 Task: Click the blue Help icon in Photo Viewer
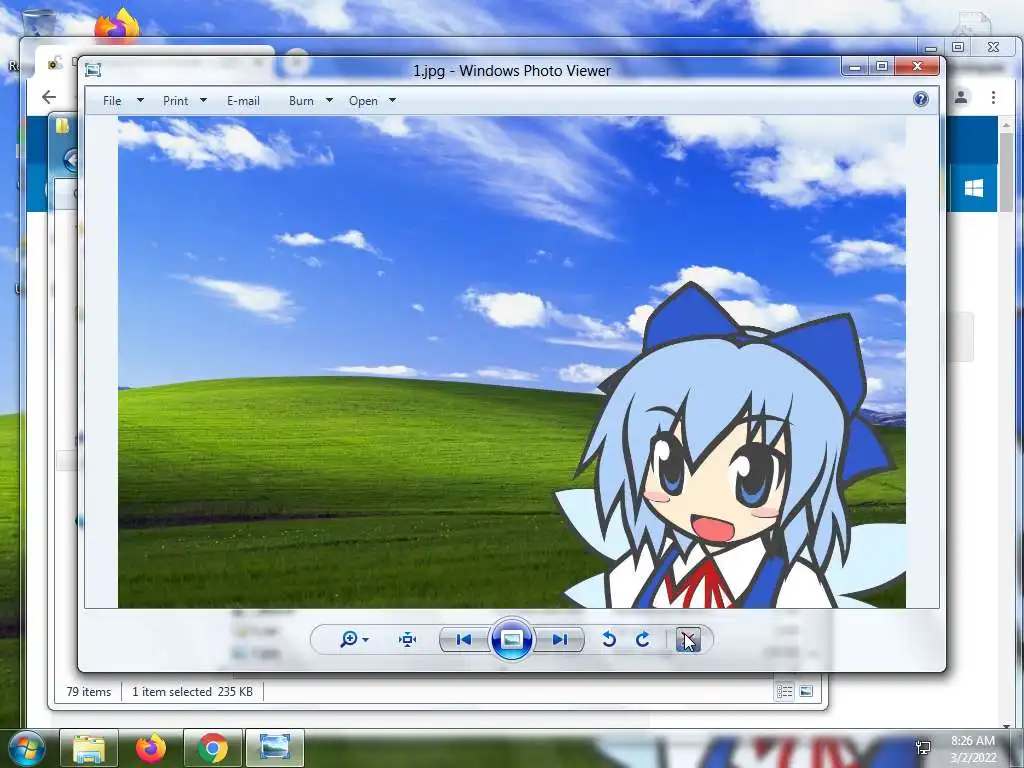pyautogui.click(x=921, y=99)
